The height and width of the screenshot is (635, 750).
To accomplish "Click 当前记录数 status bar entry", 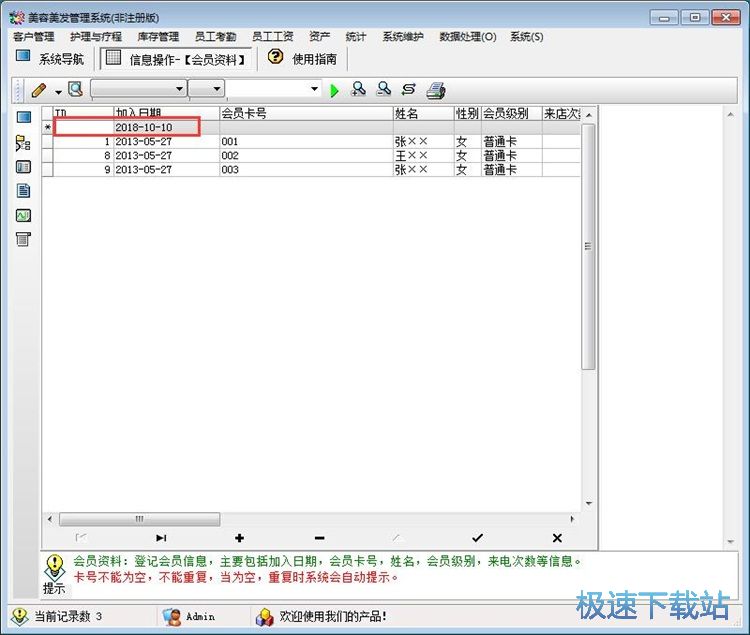I will point(67,616).
